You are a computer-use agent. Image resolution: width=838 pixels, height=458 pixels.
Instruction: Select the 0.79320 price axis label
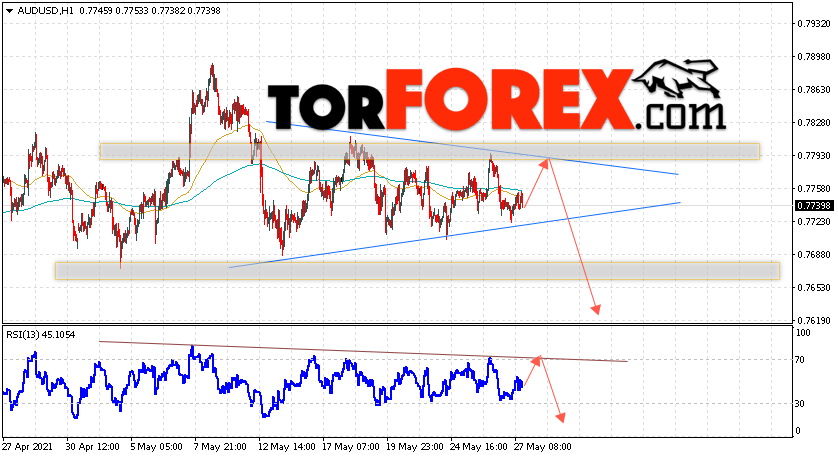(x=814, y=24)
